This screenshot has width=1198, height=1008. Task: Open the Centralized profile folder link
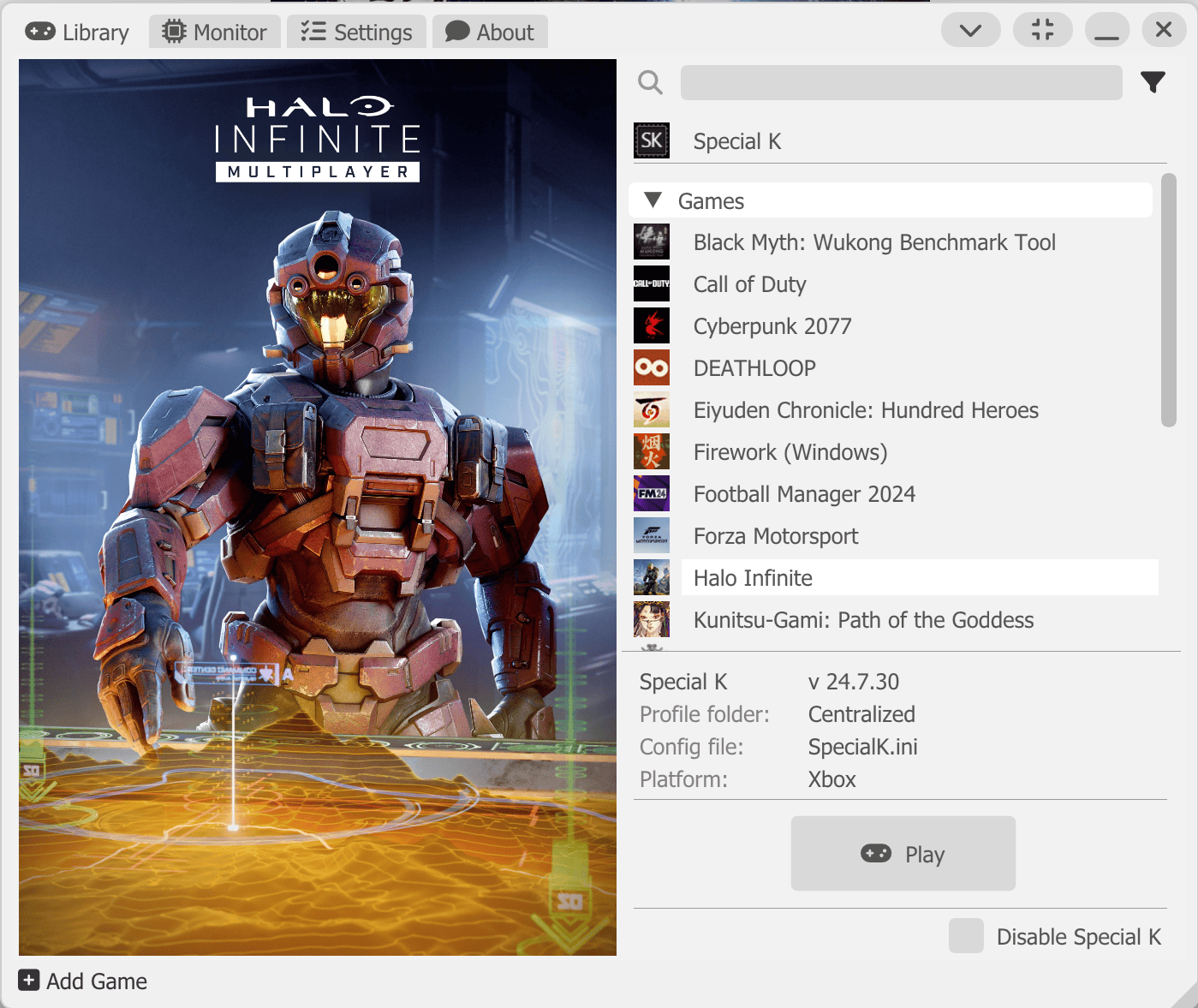pos(861,714)
